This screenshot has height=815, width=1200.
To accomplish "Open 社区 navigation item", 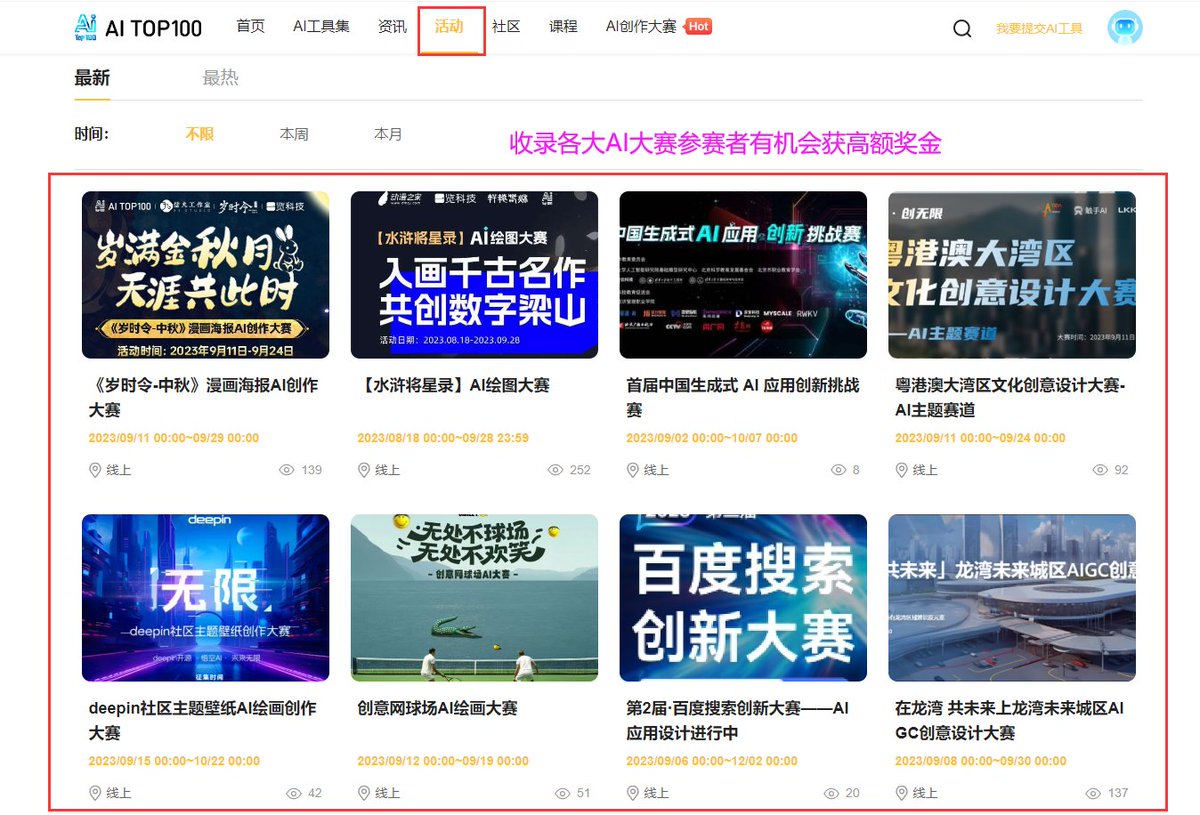I will pyautogui.click(x=506, y=27).
